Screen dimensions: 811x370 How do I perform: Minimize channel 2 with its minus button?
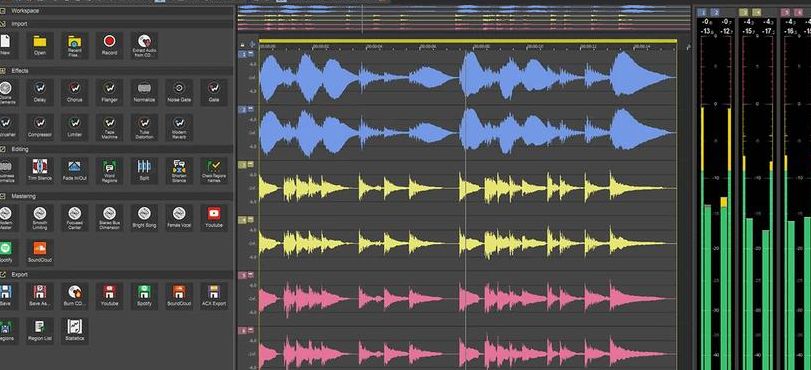coord(250,109)
